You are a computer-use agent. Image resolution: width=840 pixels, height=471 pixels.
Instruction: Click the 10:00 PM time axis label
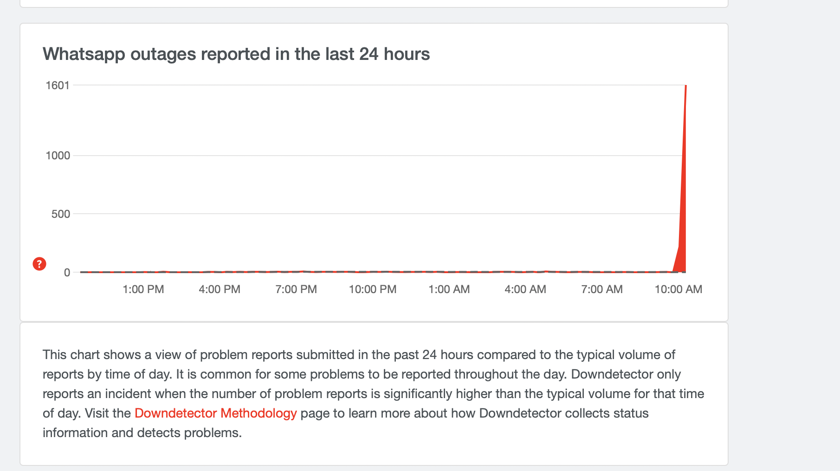coord(372,289)
